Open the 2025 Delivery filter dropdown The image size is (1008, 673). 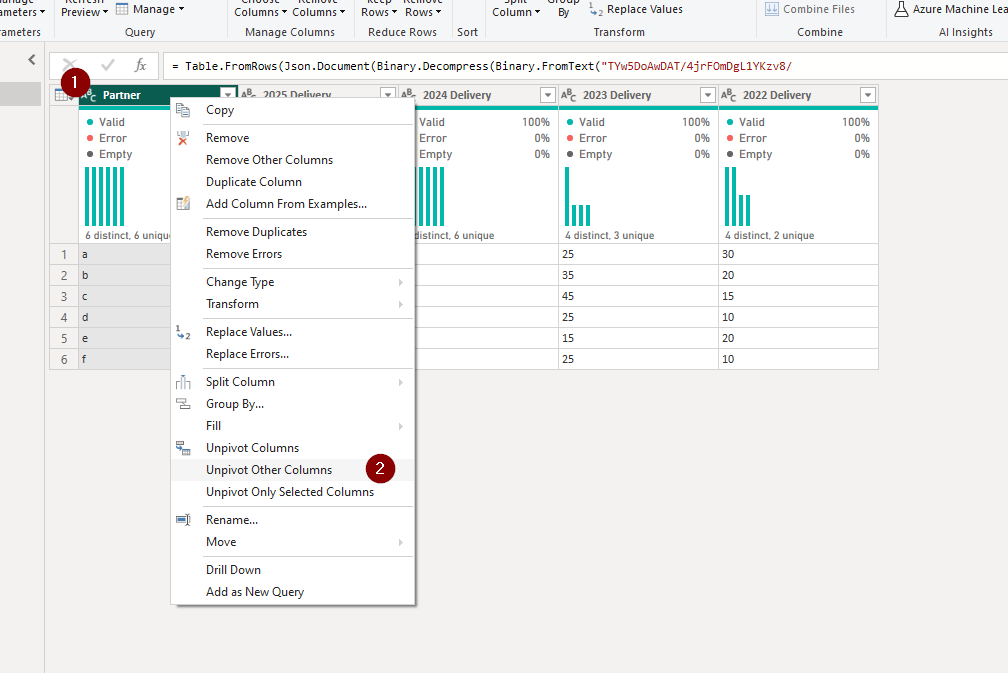tap(388, 95)
